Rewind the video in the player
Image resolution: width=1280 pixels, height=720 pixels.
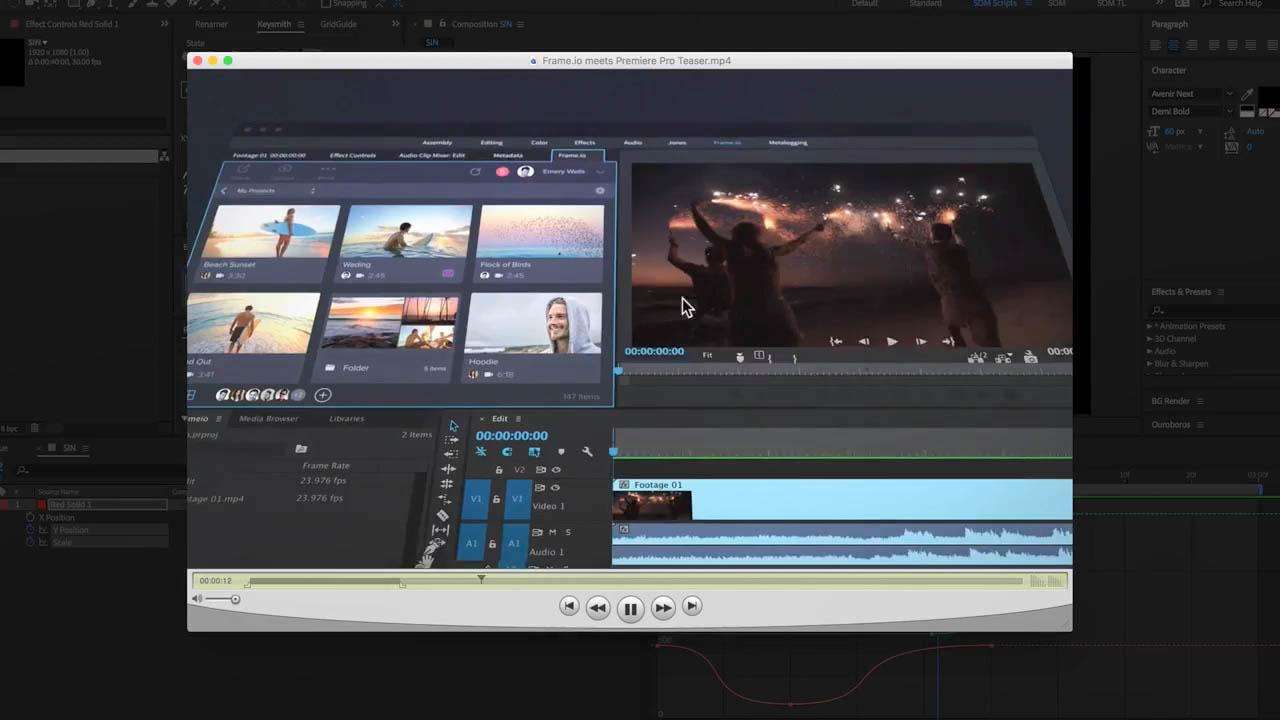click(x=598, y=607)
